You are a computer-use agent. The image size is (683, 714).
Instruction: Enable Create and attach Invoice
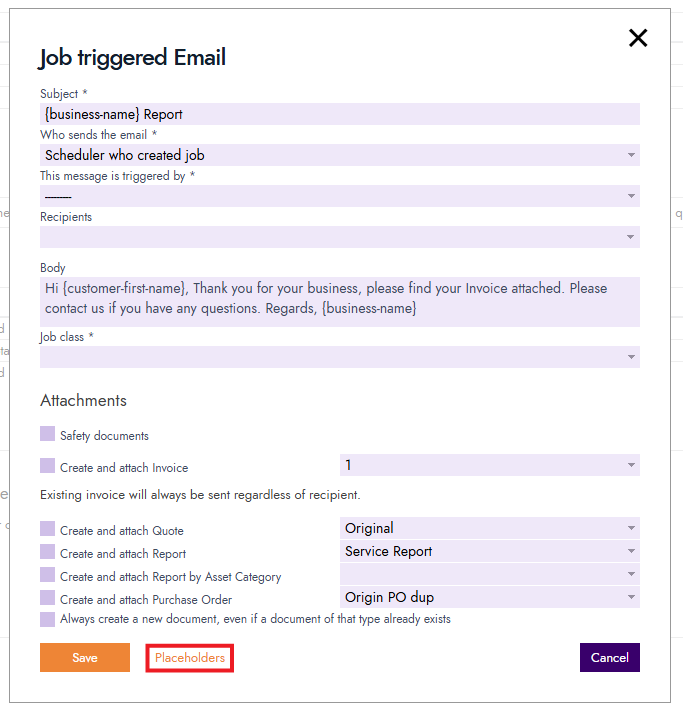click(47, 465)
